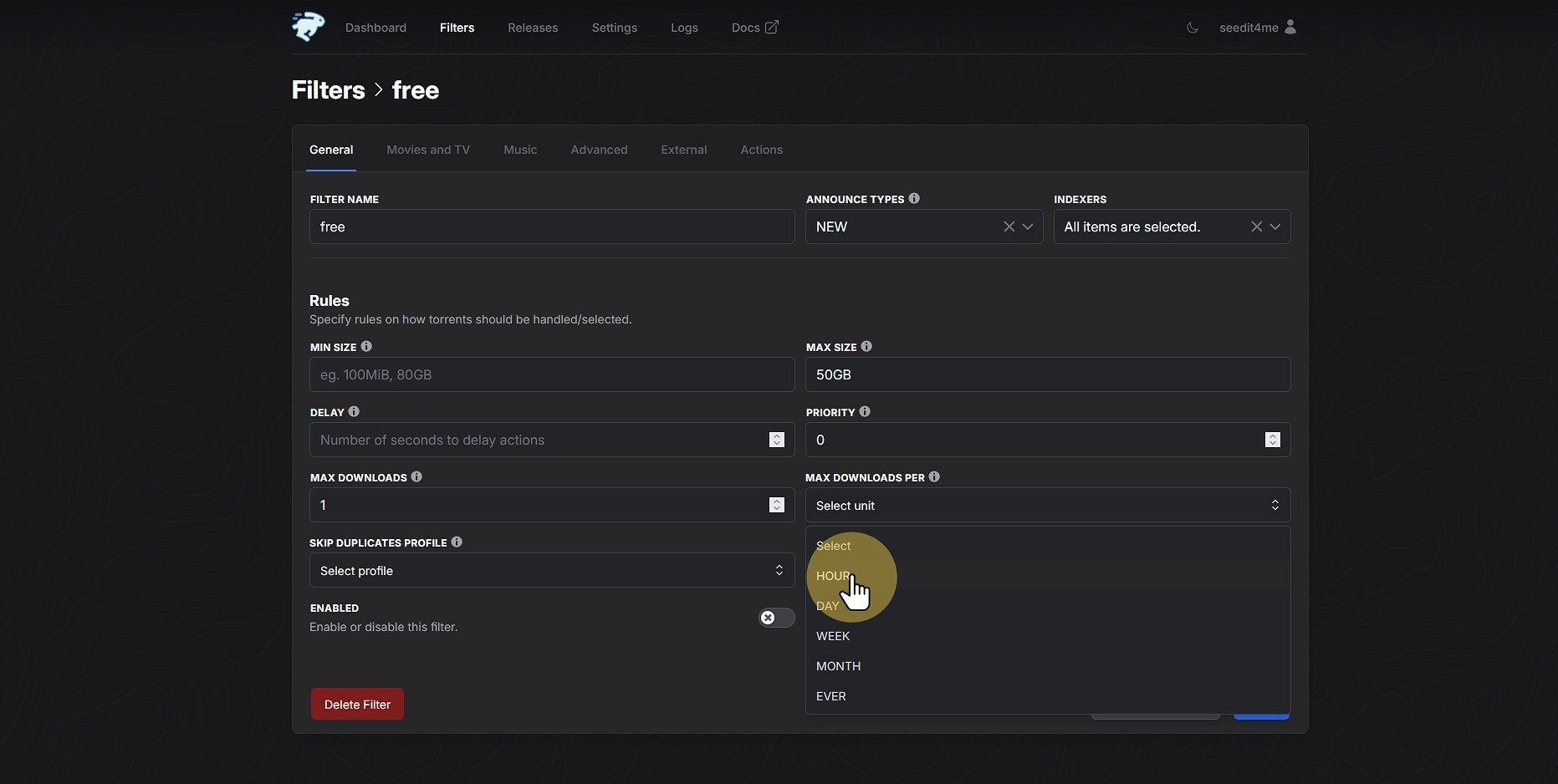This screenshot has width=1558, height=784.
Task: Click the Max Downloads spinner arrows
Action: coord(777,505)
